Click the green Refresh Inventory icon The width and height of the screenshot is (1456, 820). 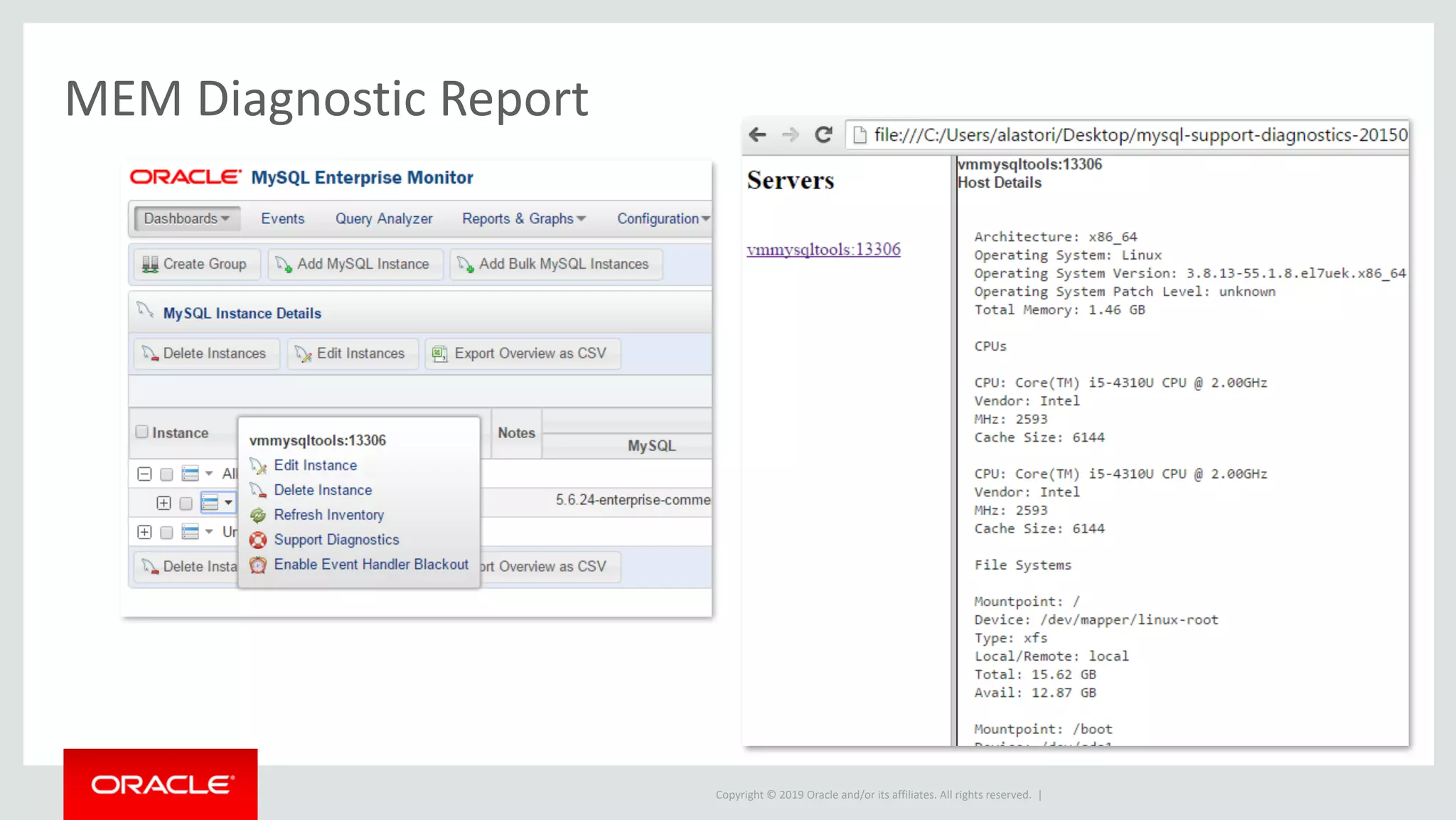(x=258, y=515)
